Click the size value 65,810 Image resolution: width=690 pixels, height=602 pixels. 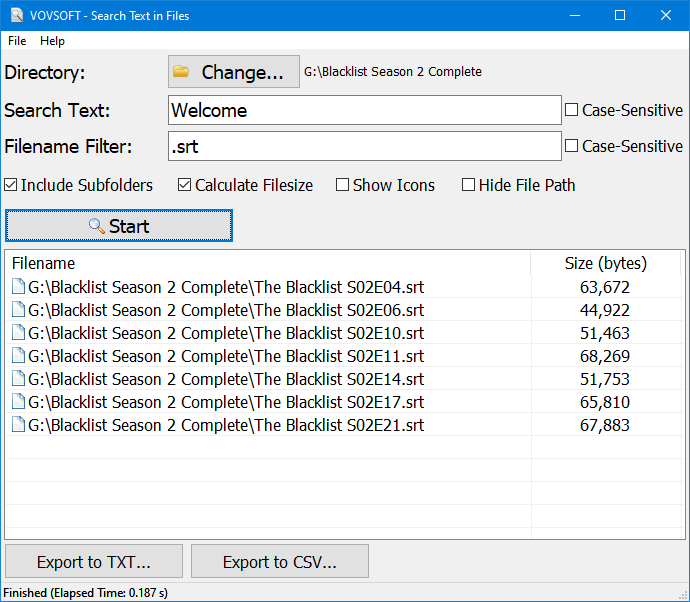[605, 402]
